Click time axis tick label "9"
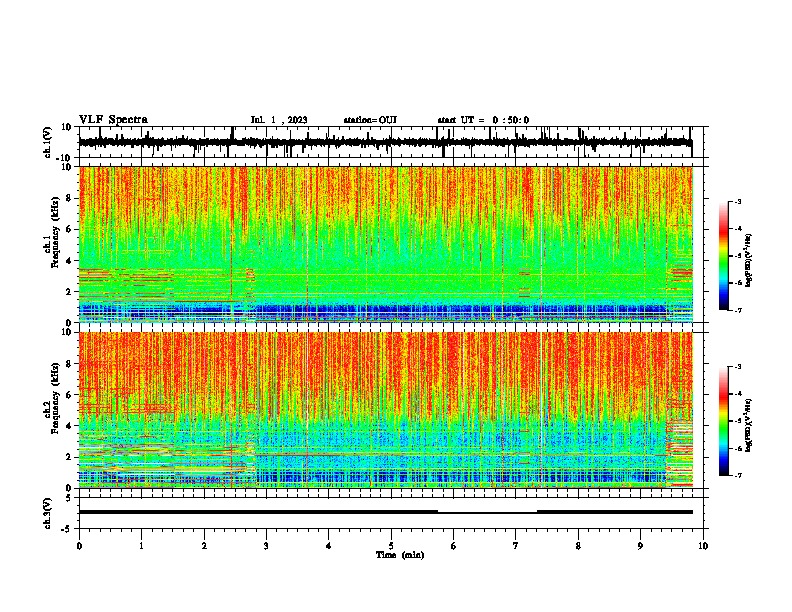The width and height of the screenshot is (792, 612). [x=640, y=546]
